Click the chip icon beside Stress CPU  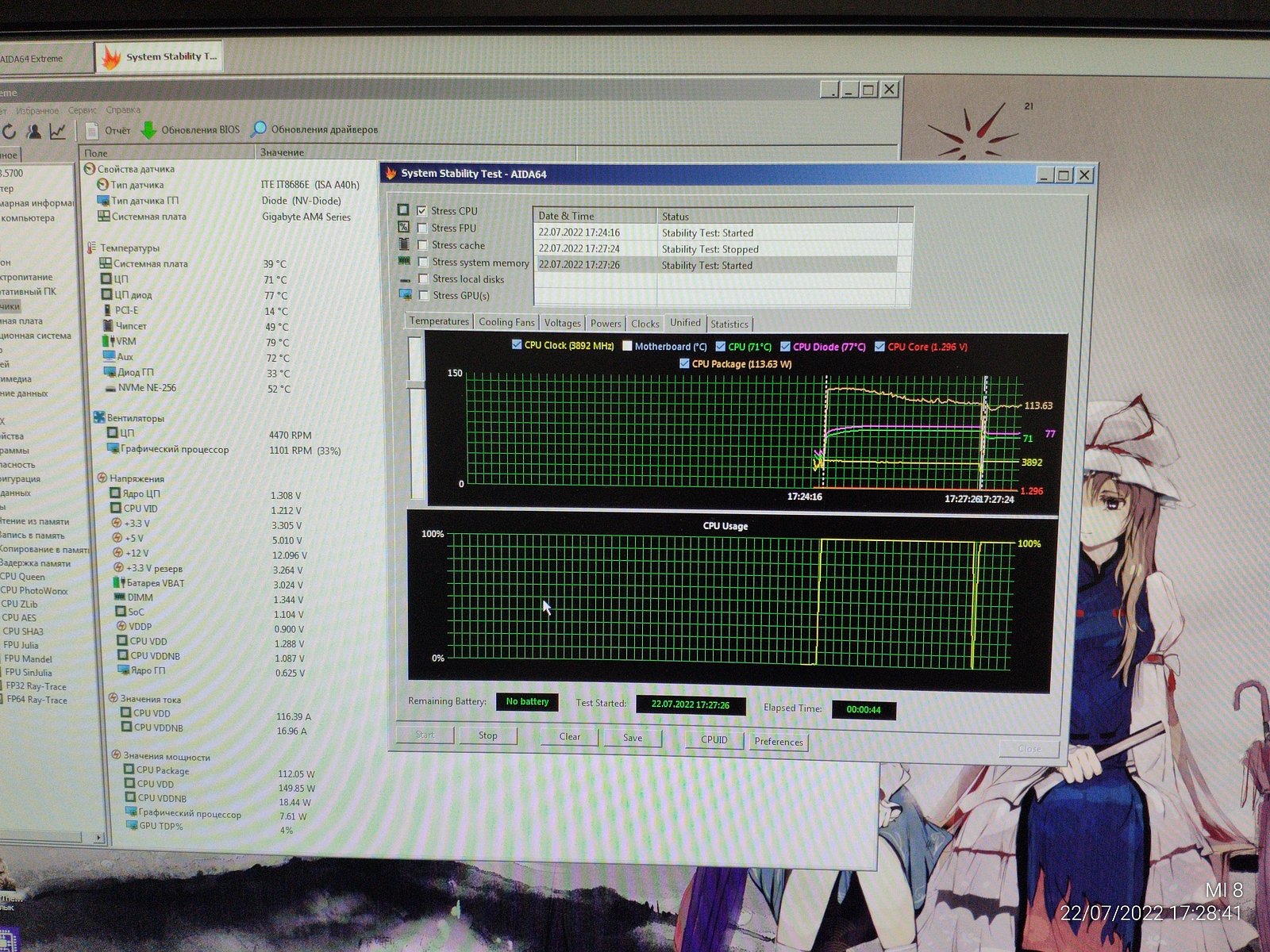point(403,210)
